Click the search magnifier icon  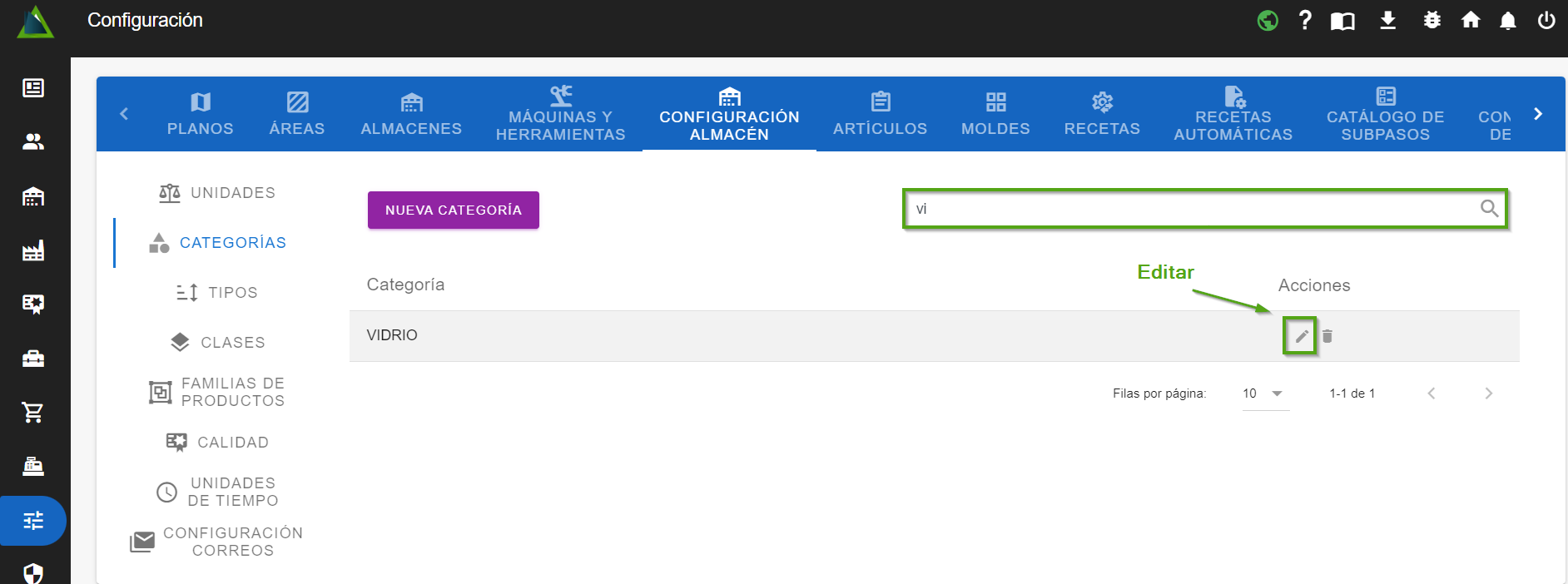click(1489, 209)
